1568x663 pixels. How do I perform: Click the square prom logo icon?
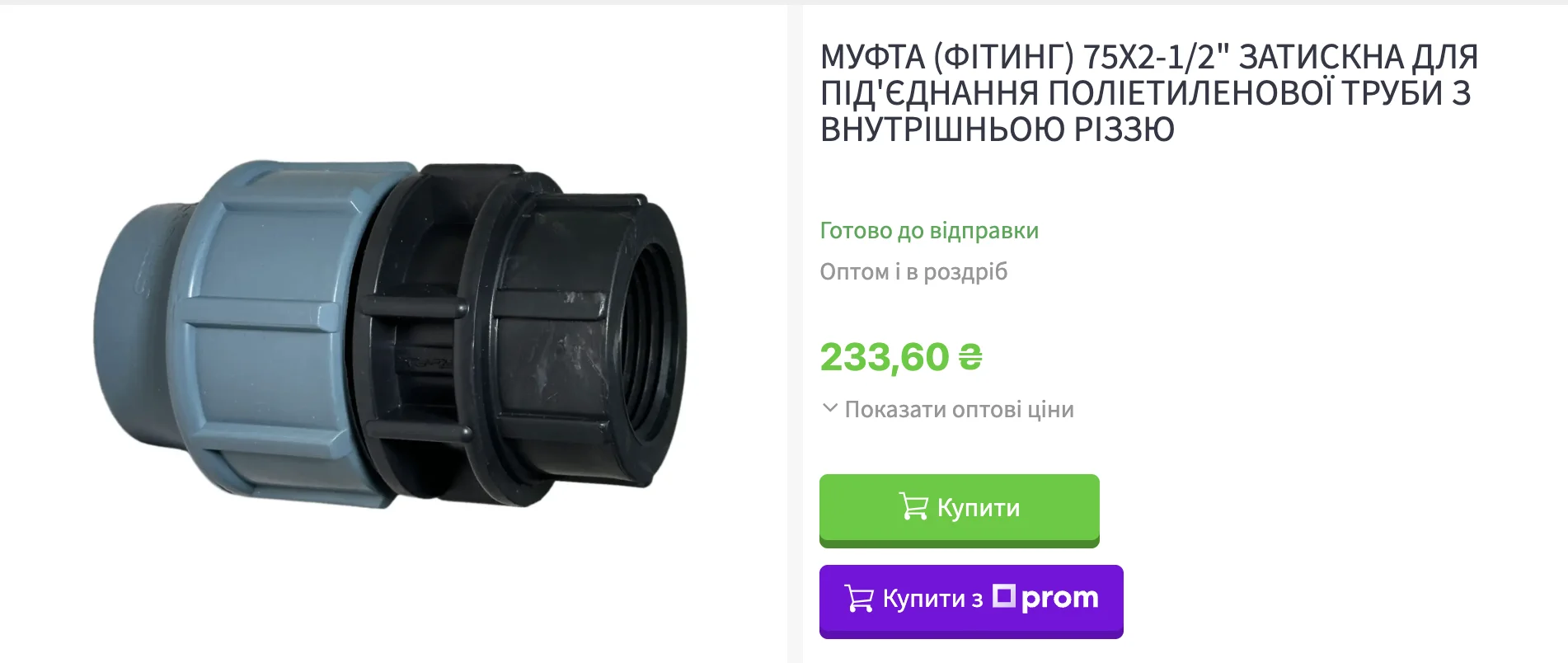point(1003,595)
